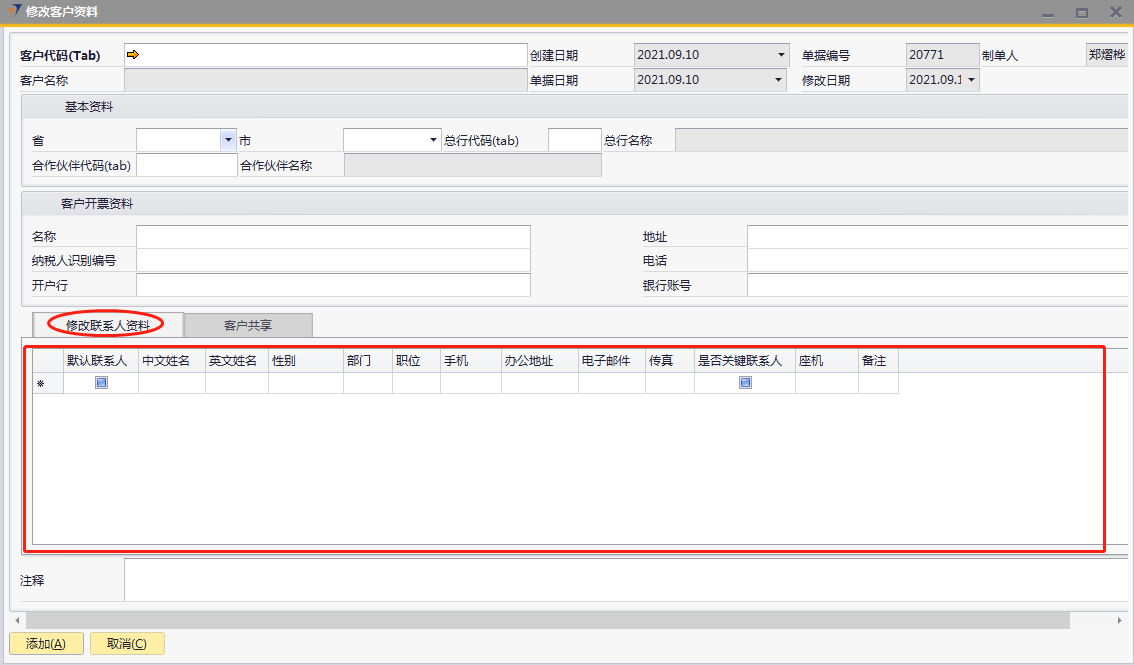The image size is (1134, 665).
Task: Toggle the 是否关键联系人 checkbox
Action: (745, 383)
